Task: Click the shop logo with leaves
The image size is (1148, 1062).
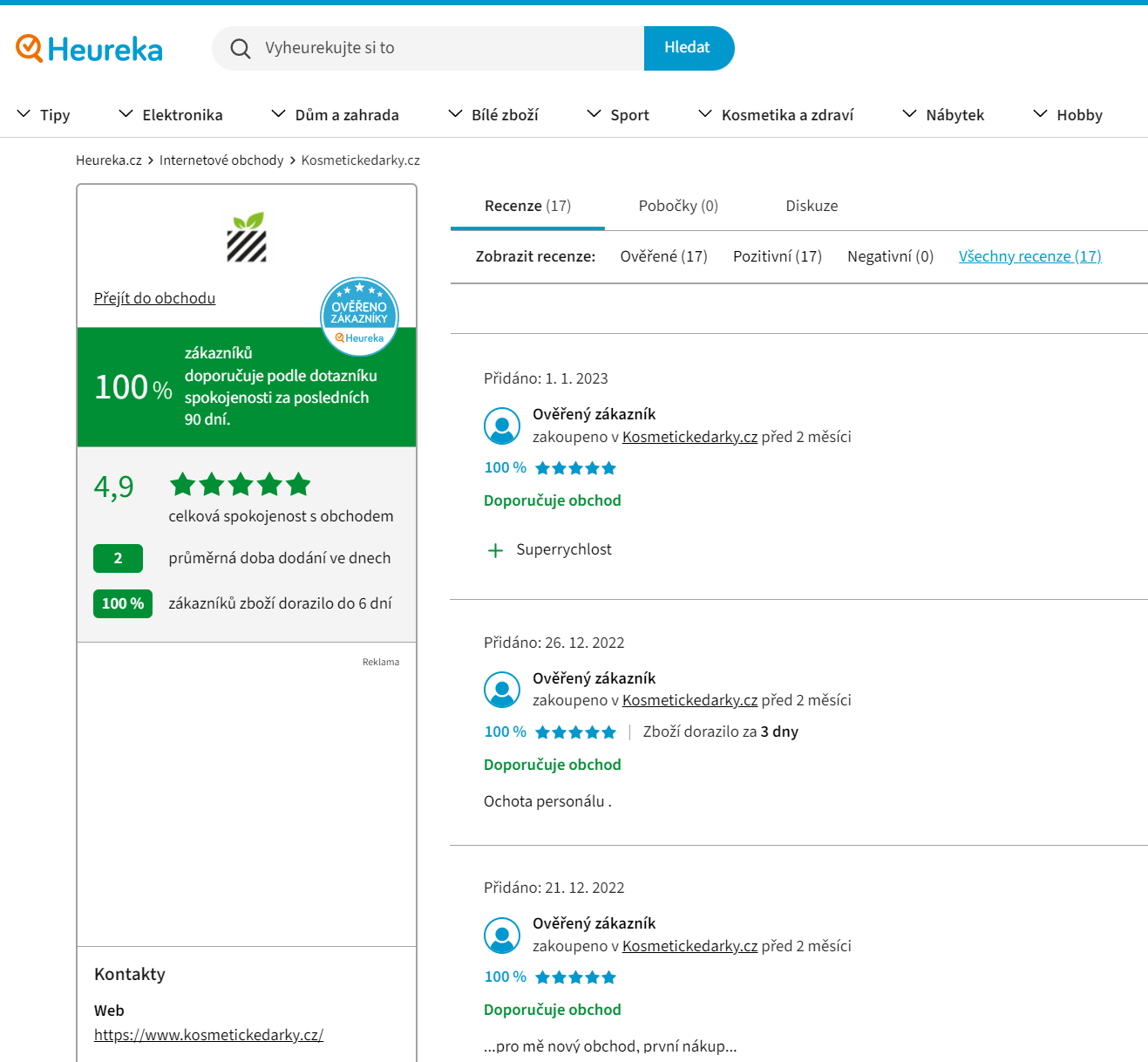Action: (247, 237)
